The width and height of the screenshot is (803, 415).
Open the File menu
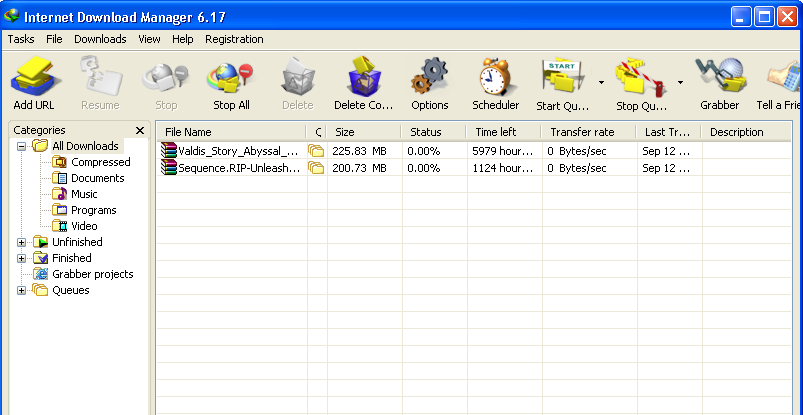(x=54, y=39)
